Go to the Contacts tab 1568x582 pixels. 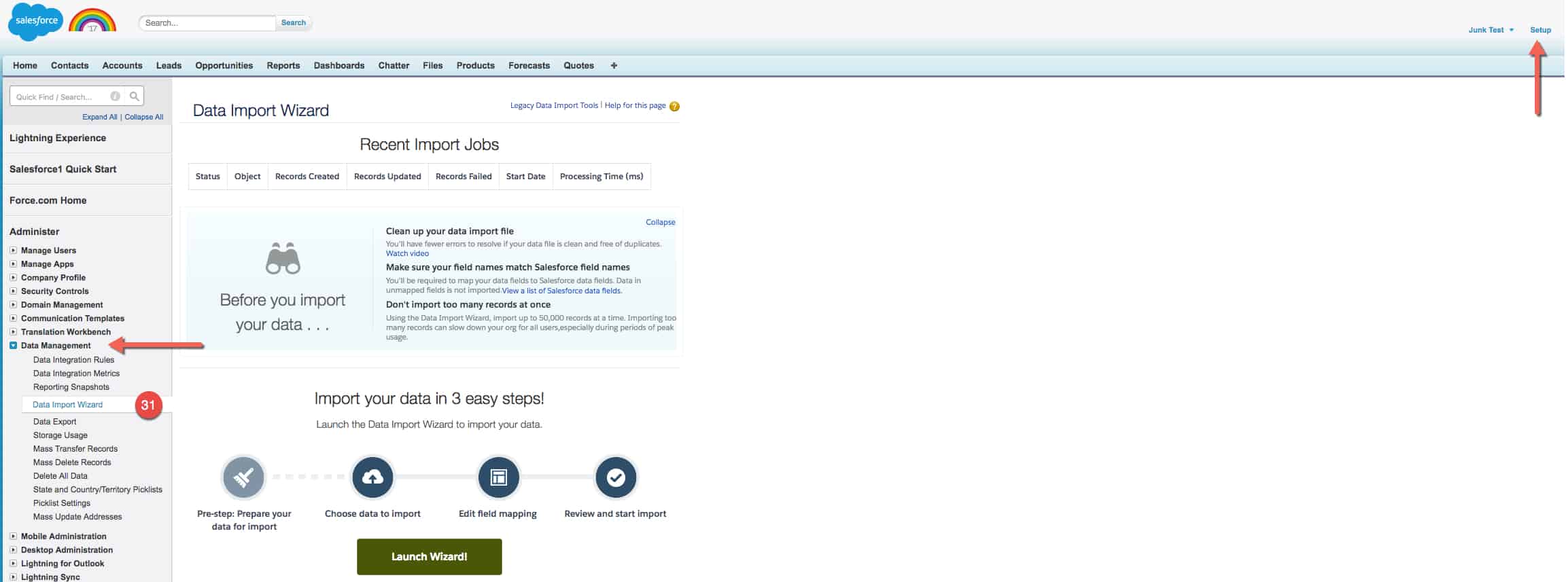[x=69, y=66]
